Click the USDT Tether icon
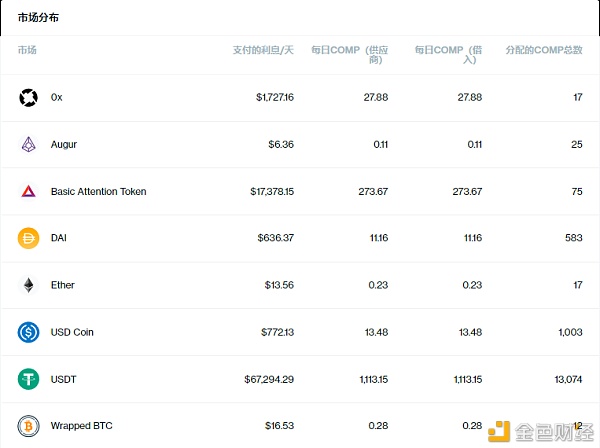 coord(28,379)
